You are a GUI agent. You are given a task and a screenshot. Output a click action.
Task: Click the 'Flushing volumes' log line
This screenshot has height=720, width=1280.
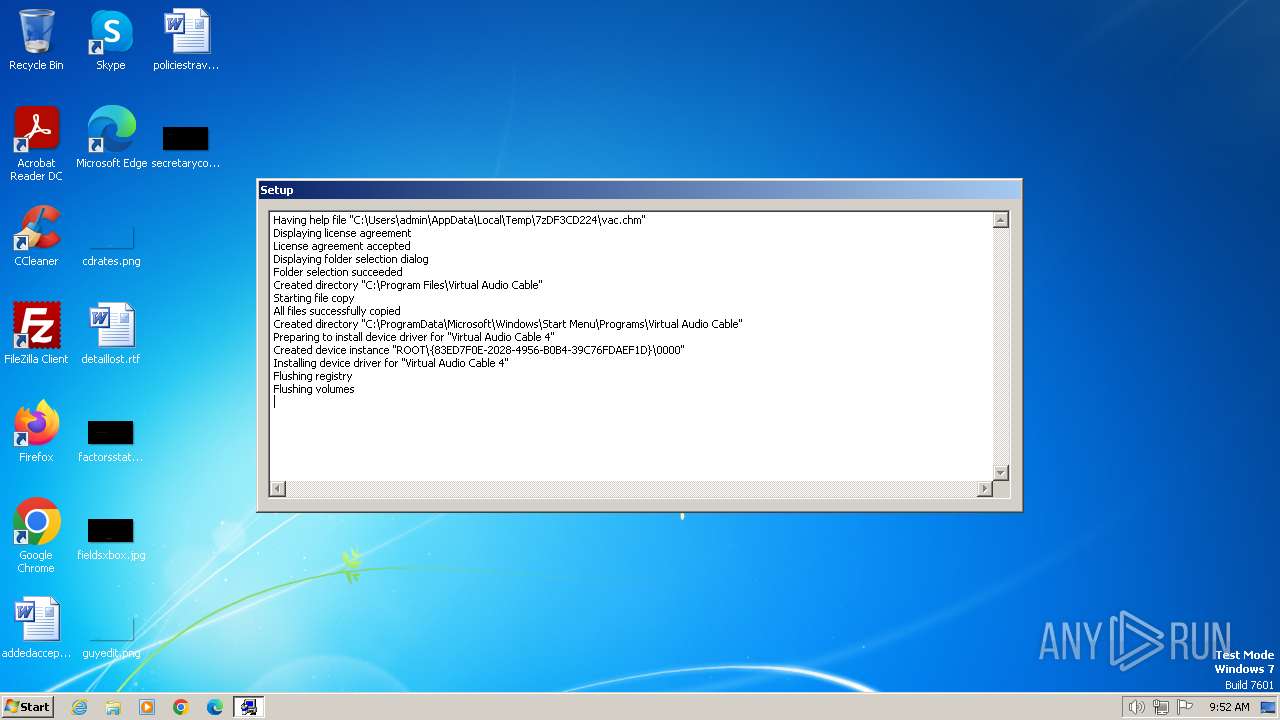[314, 389]
